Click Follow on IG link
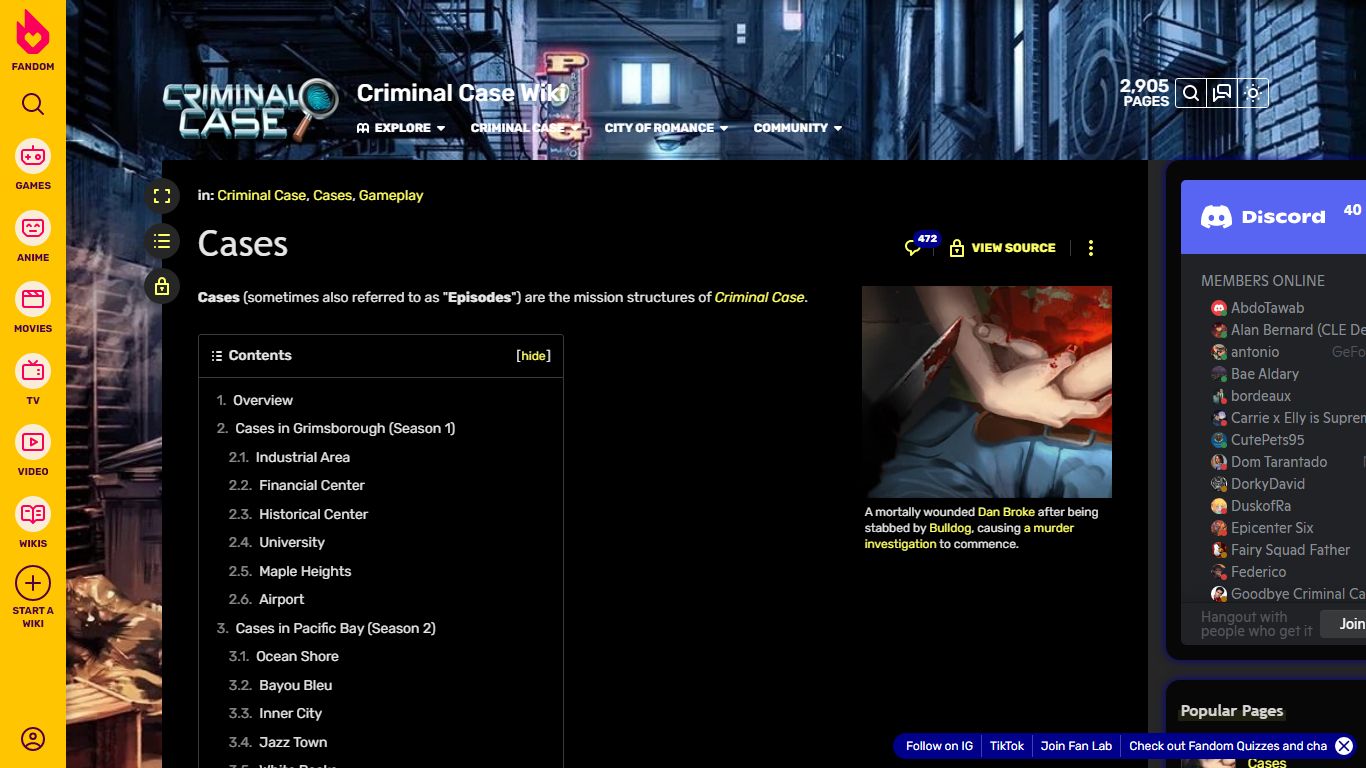Viewport: 1366px width, 768px height. 939,746
